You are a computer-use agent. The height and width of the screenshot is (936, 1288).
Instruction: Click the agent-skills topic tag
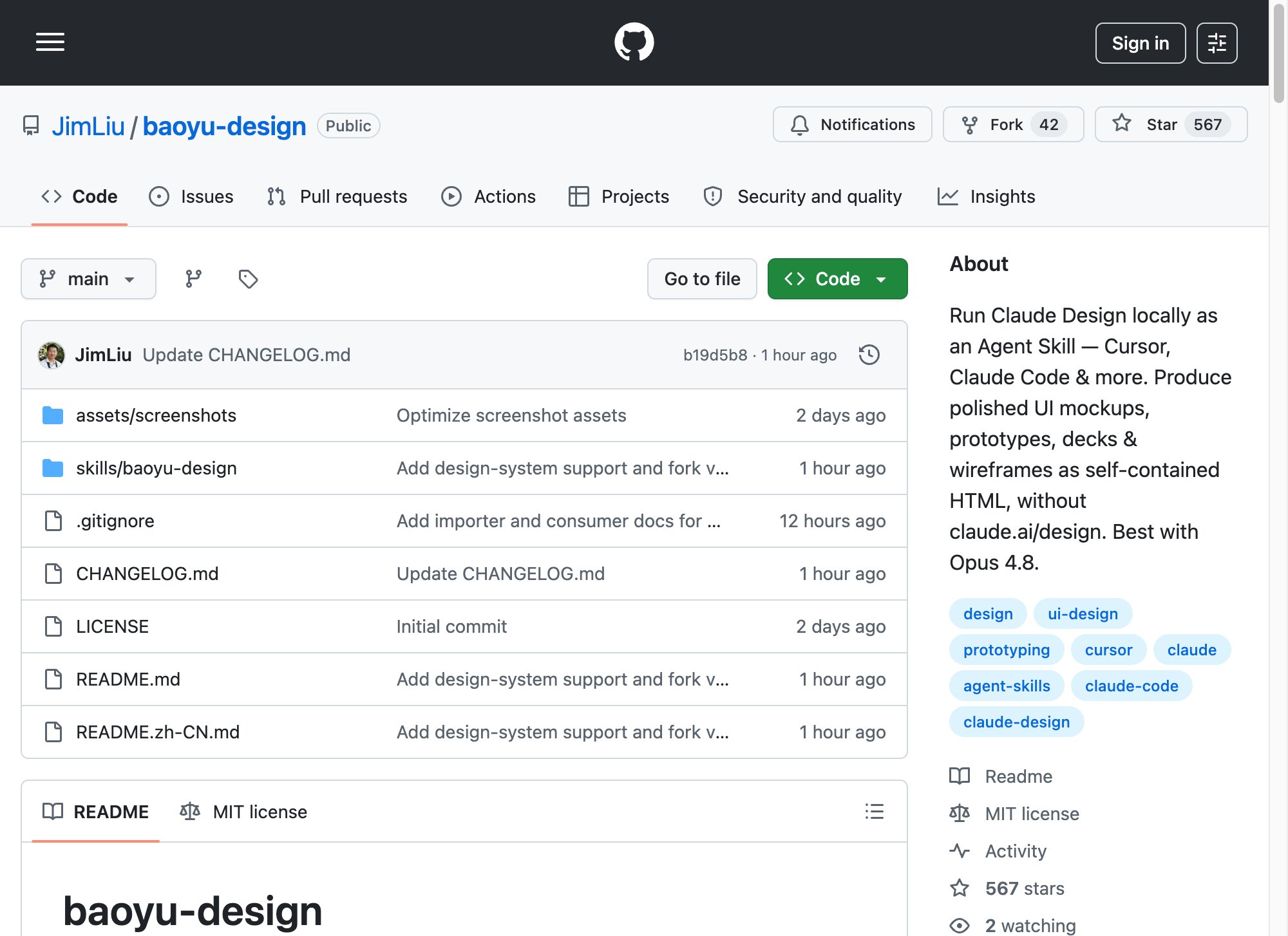(1007, 686)
